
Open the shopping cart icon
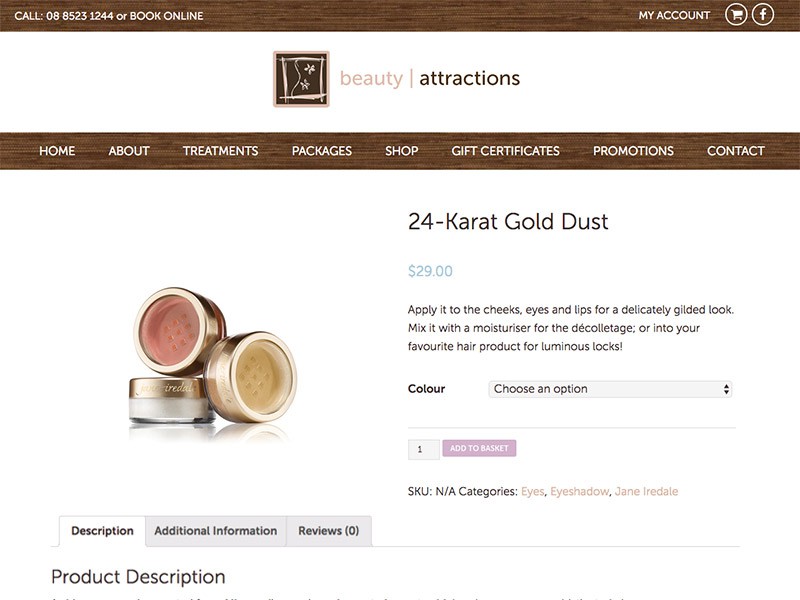736,15
